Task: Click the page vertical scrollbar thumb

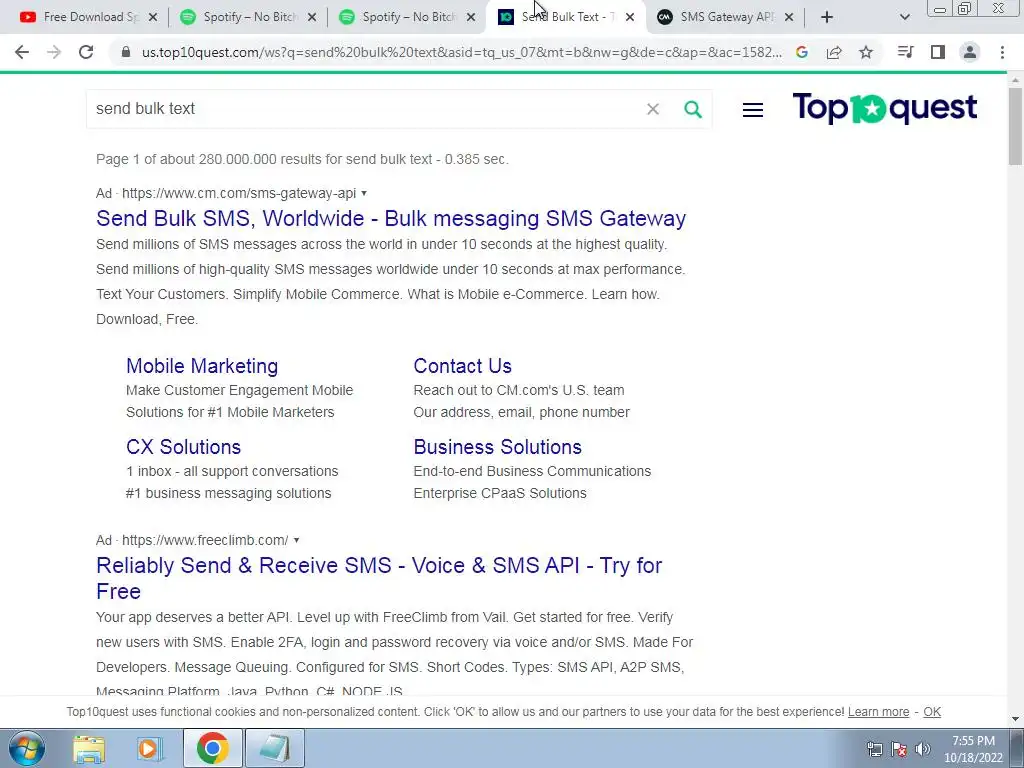Action: (1015, 125)
